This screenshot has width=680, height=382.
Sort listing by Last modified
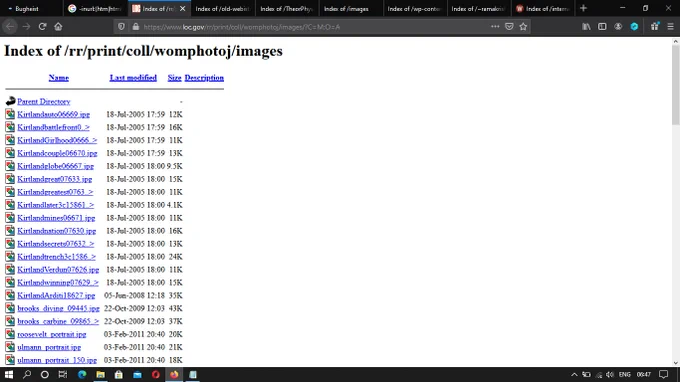[133, 78]
